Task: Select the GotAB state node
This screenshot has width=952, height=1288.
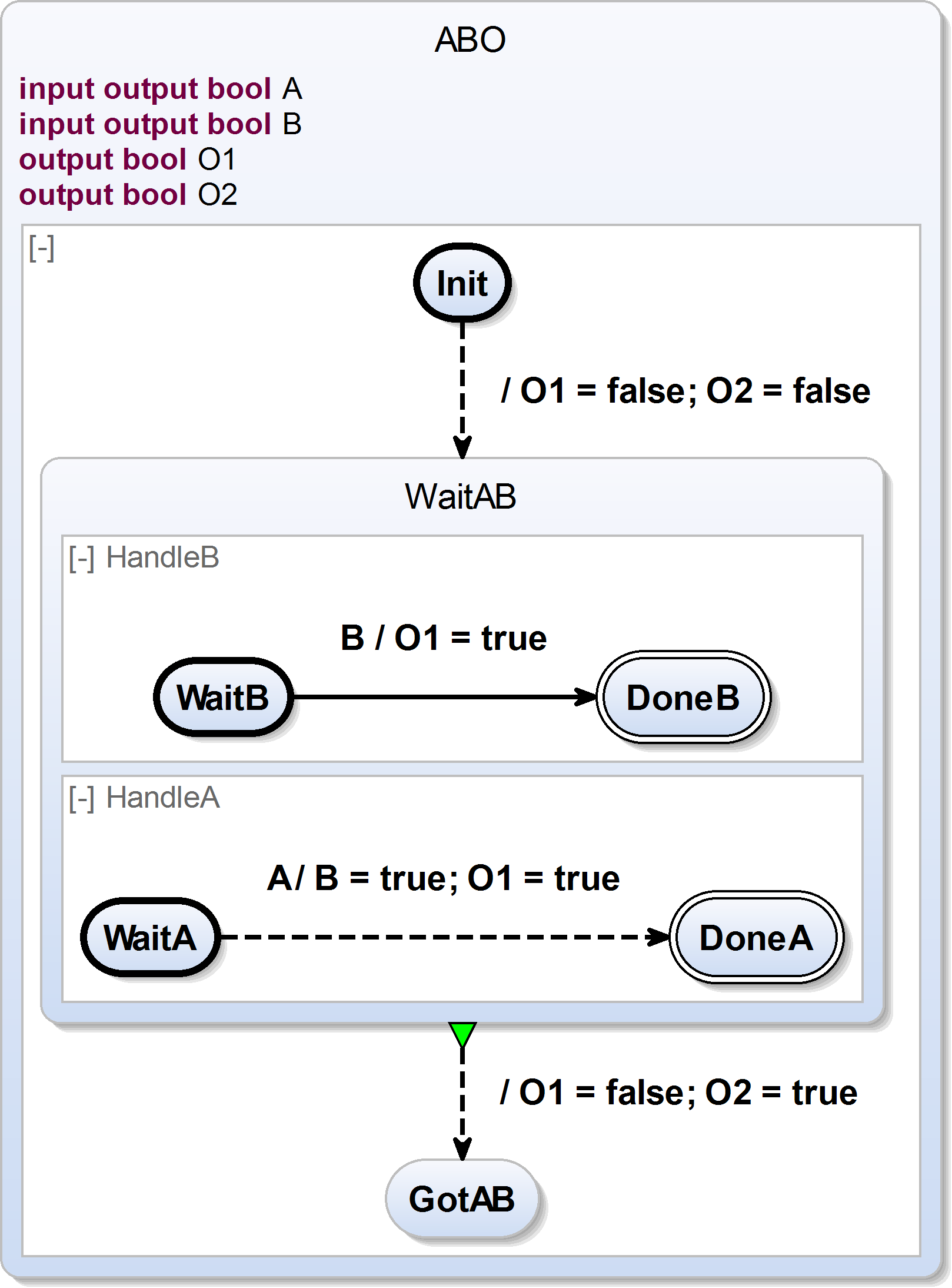Action: coord(462,1199)
